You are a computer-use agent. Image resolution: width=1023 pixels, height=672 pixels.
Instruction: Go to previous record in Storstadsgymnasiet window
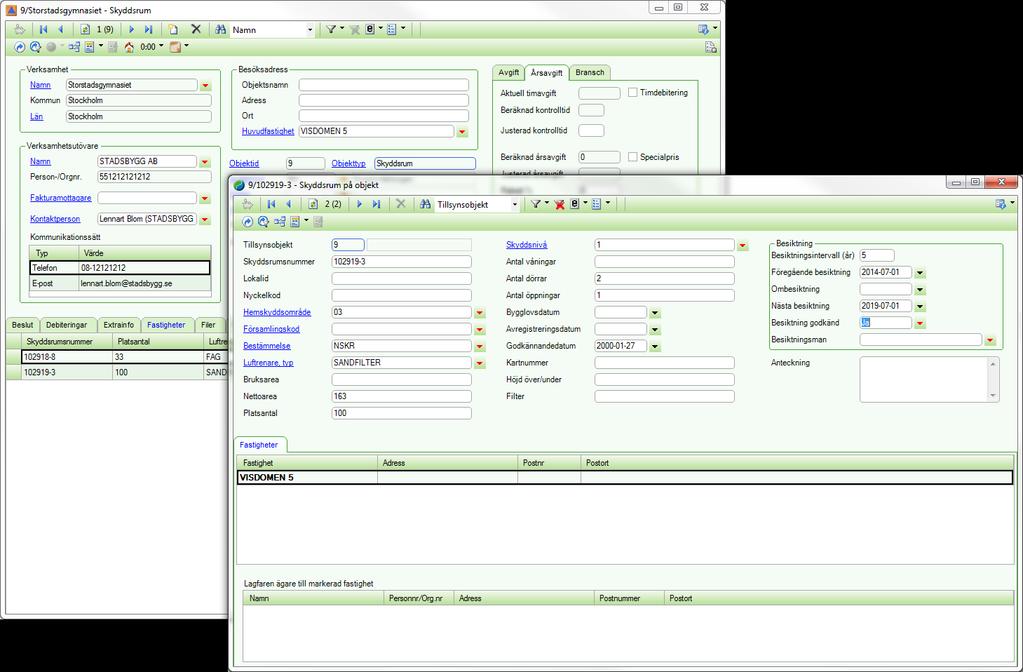61,29
